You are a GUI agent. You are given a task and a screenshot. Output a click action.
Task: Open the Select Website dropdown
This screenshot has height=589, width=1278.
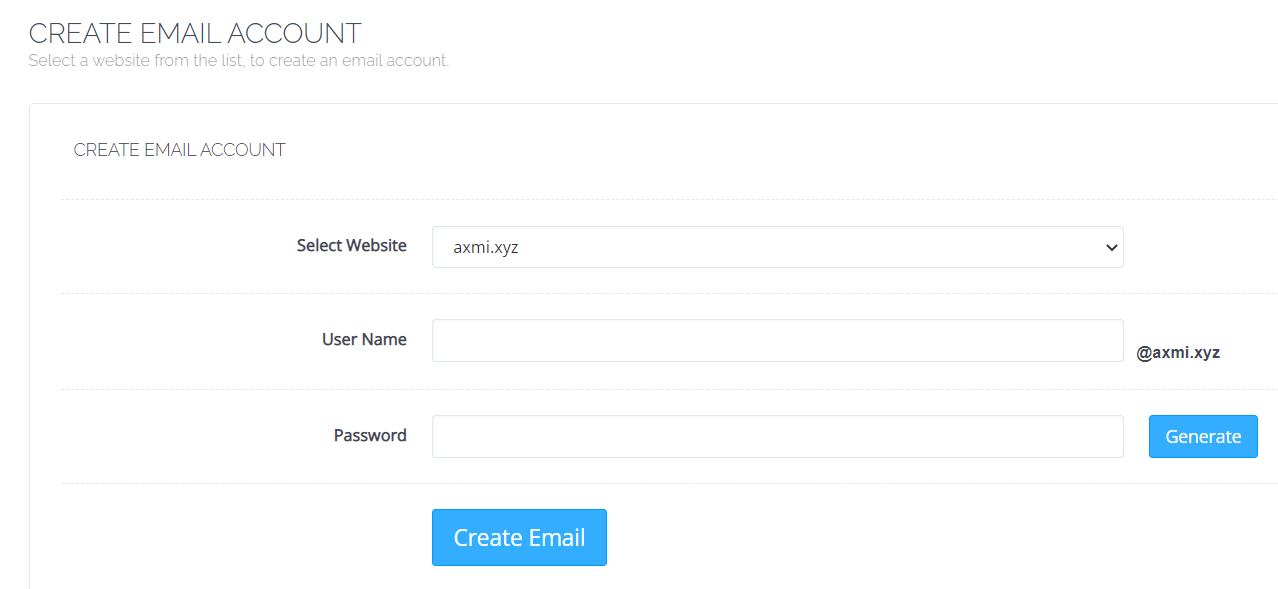(x=777, y=247)
